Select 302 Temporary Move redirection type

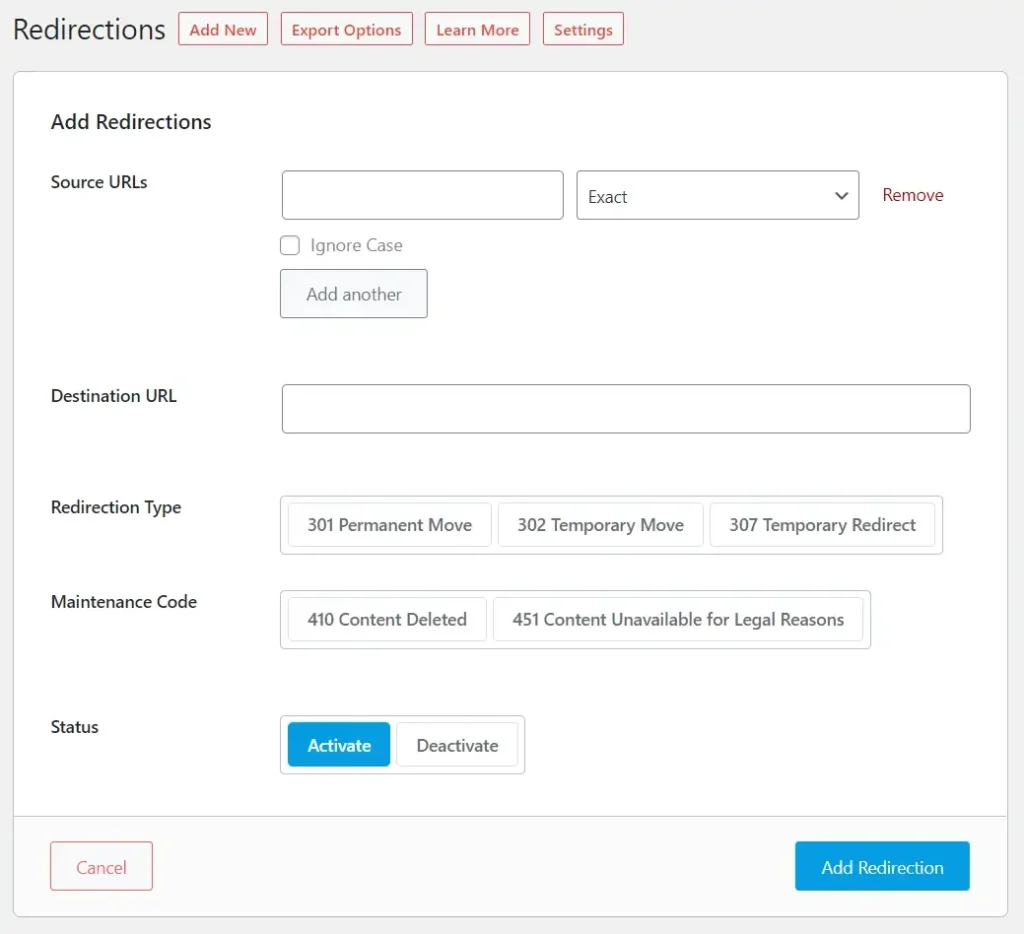click(x=601, y=524)
